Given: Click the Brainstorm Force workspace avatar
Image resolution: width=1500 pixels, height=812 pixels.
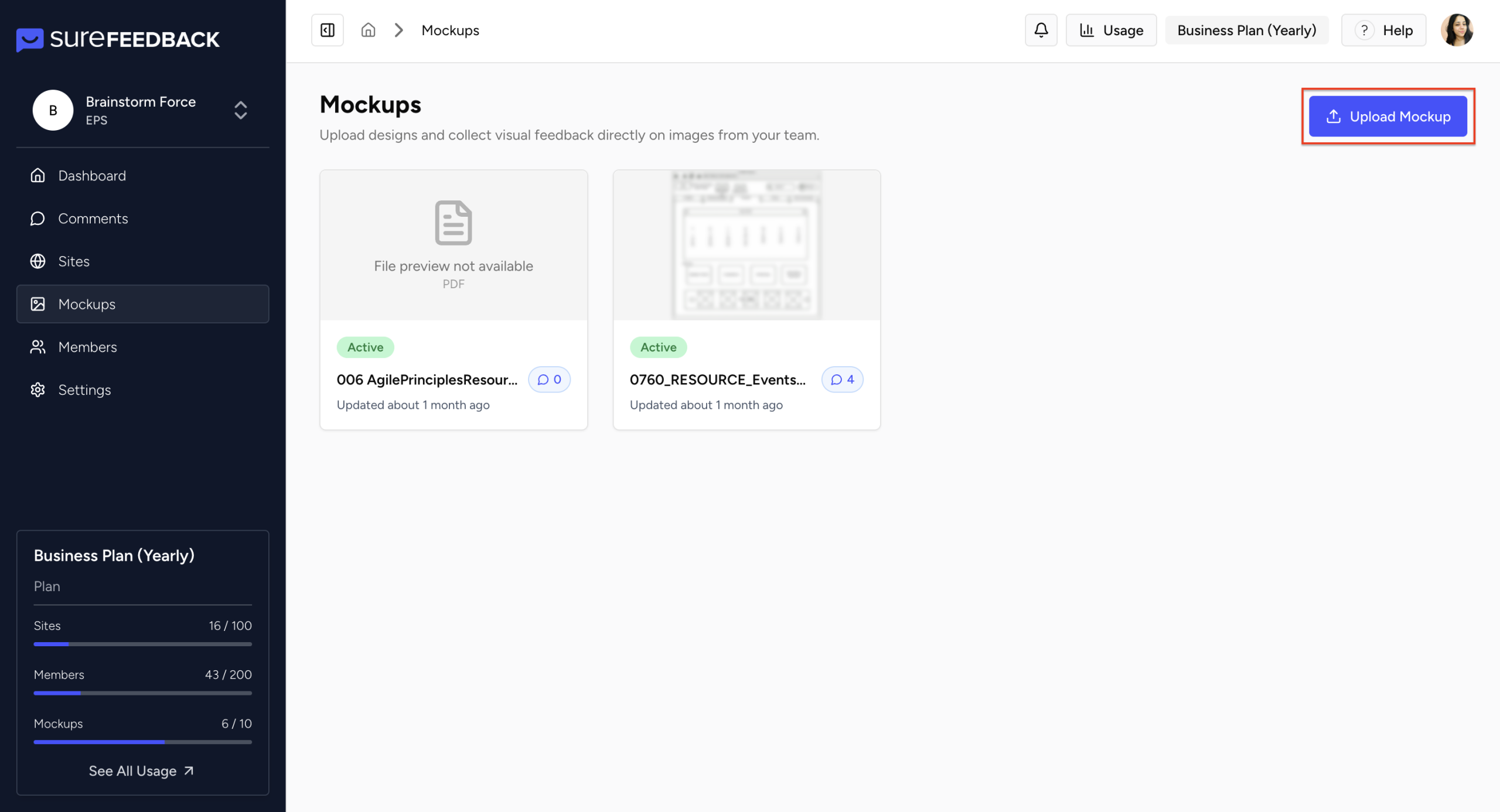Looking at the screenshot, I should pyautogui.click(x=53, y=110).
